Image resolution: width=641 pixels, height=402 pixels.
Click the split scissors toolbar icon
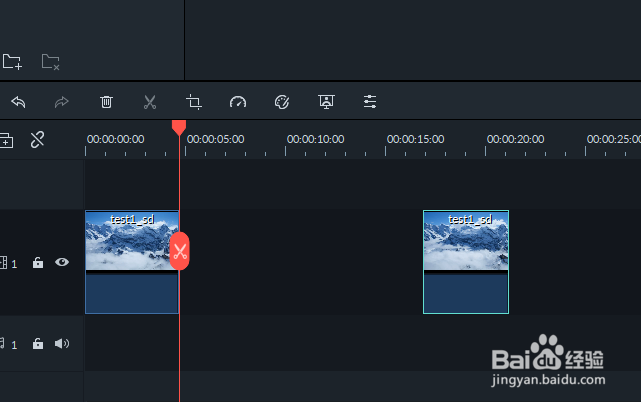(150, 102)
